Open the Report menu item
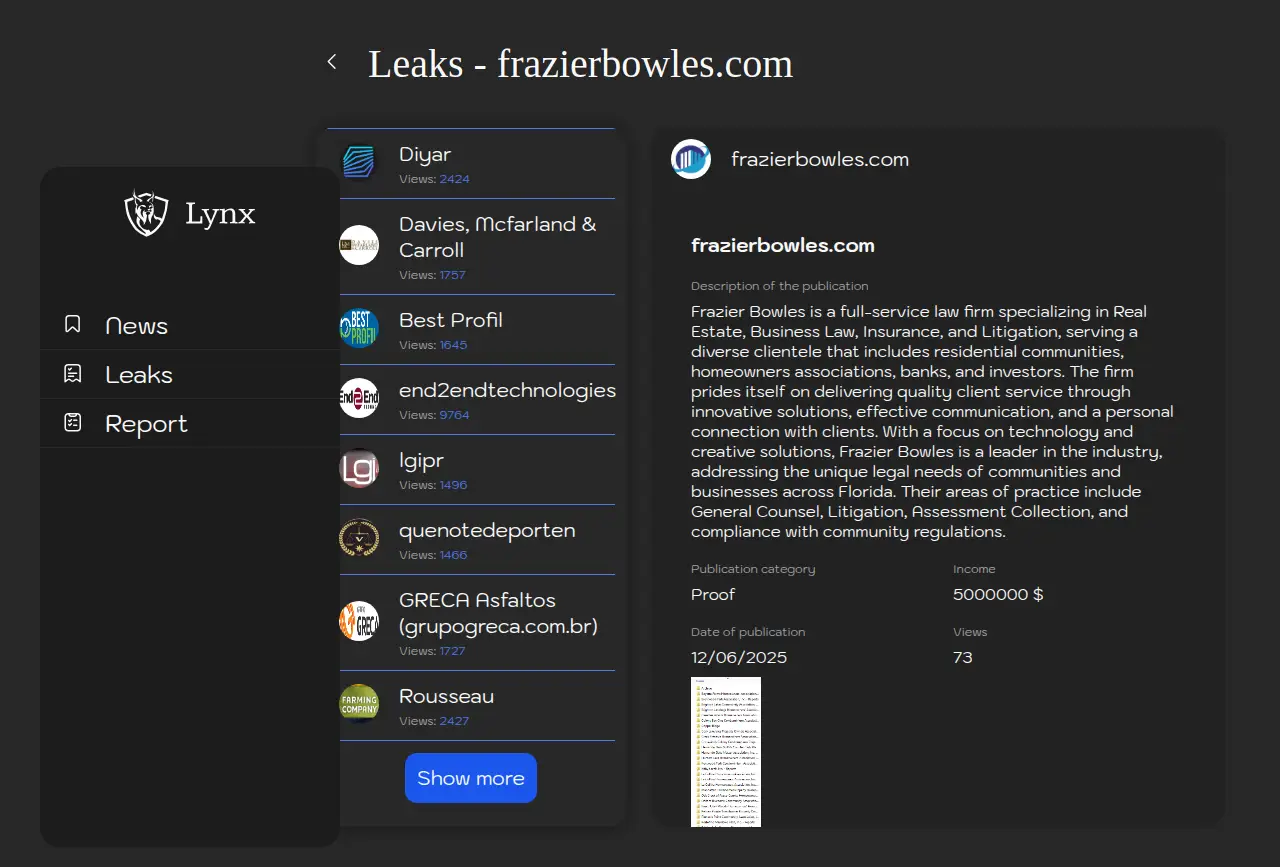 click(x=146, y=424)
